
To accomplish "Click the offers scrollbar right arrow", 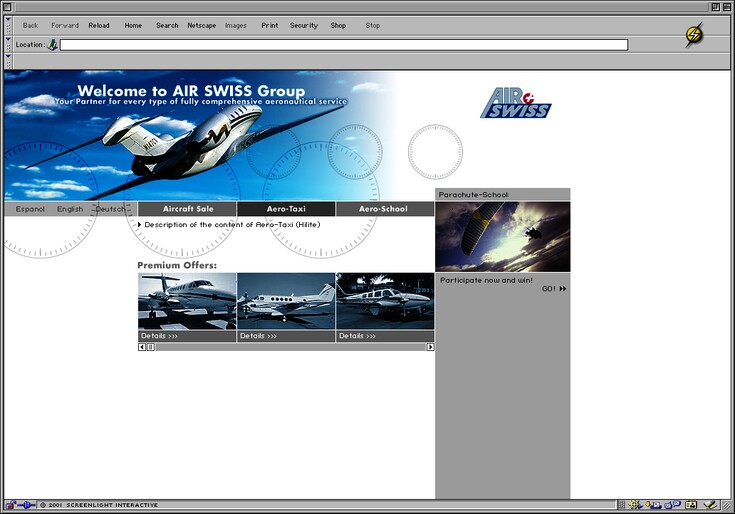I will tap(430, 347).
